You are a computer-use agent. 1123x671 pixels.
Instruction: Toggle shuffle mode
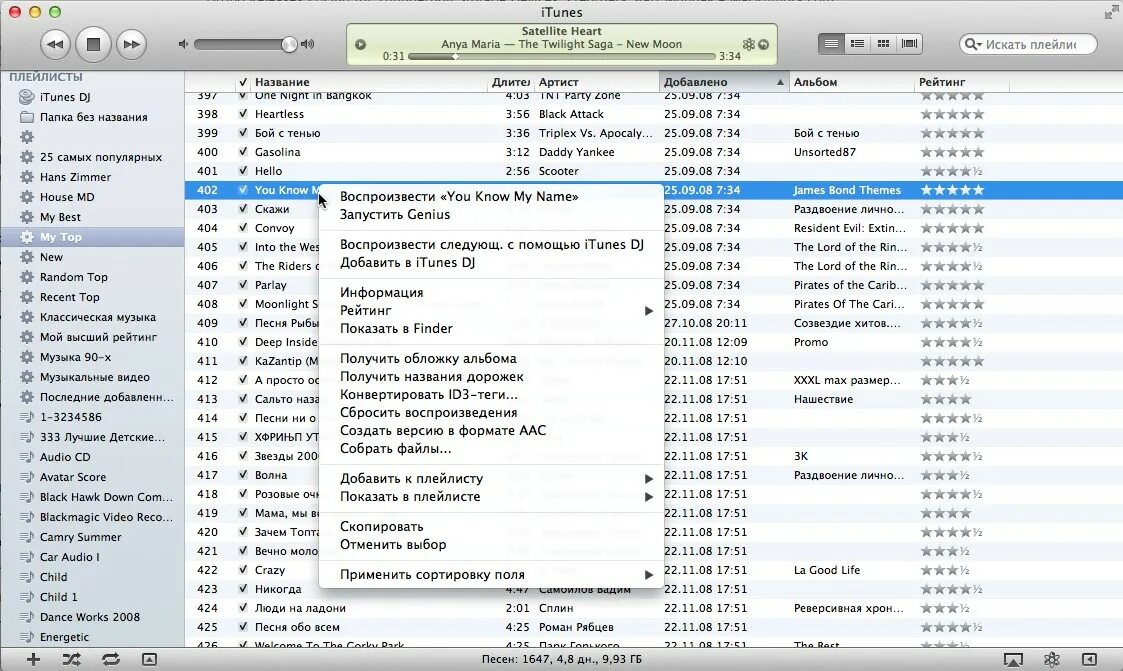(x=72, y=660)
